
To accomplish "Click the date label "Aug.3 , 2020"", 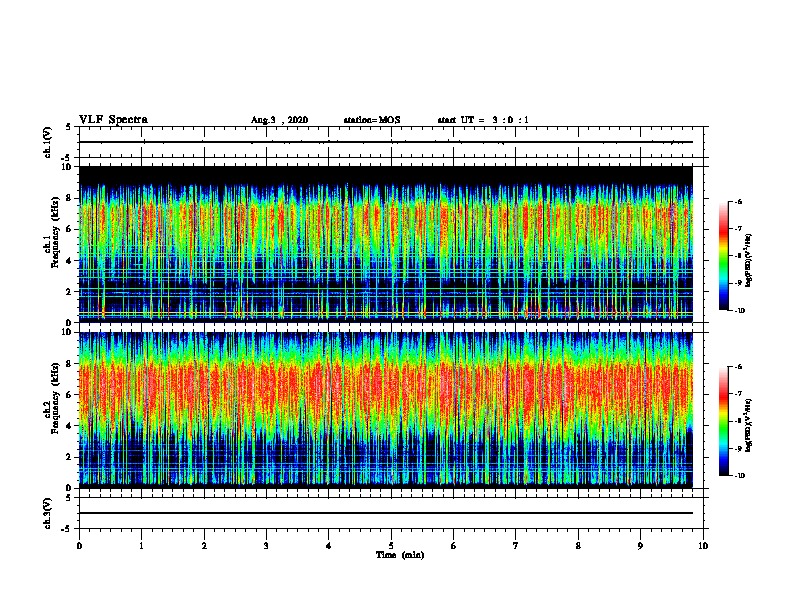I will coord(279,120).
